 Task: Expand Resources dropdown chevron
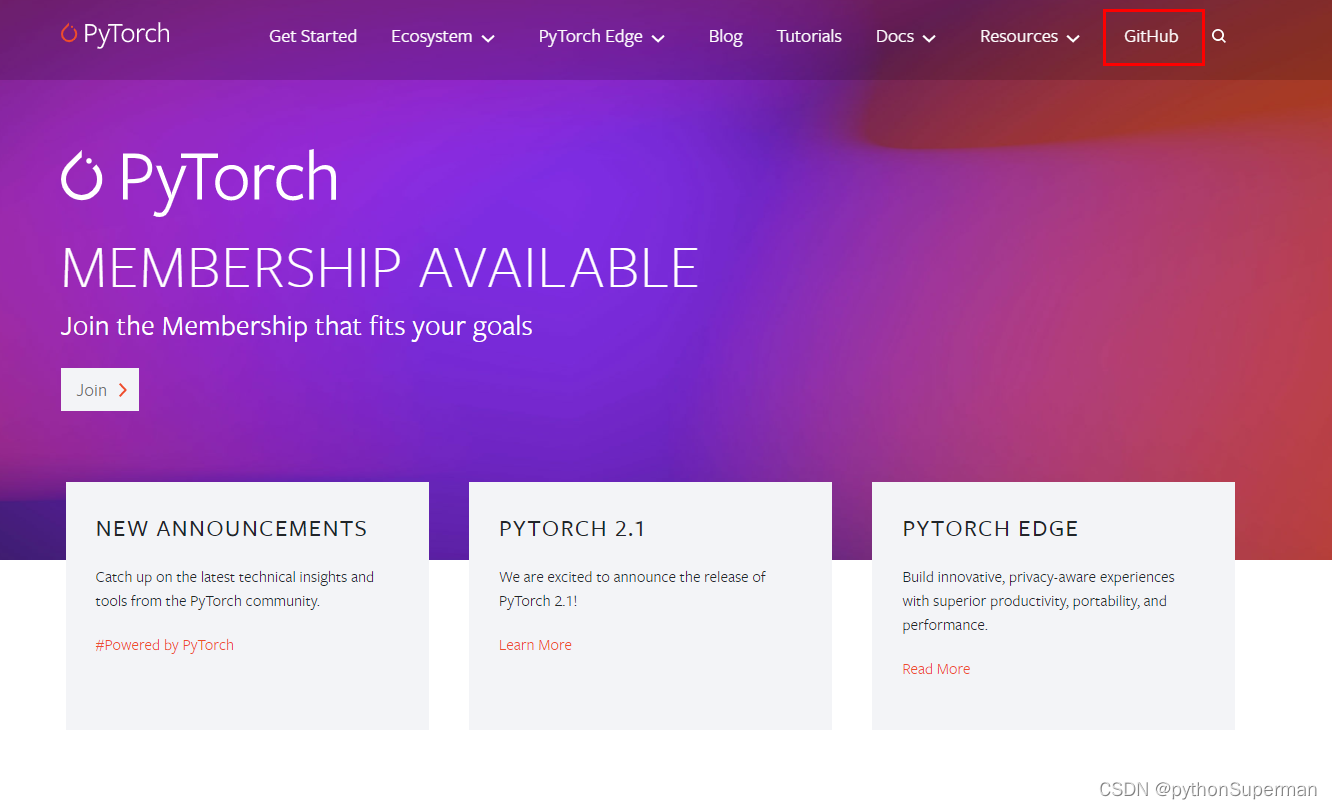coord(1073,38)
